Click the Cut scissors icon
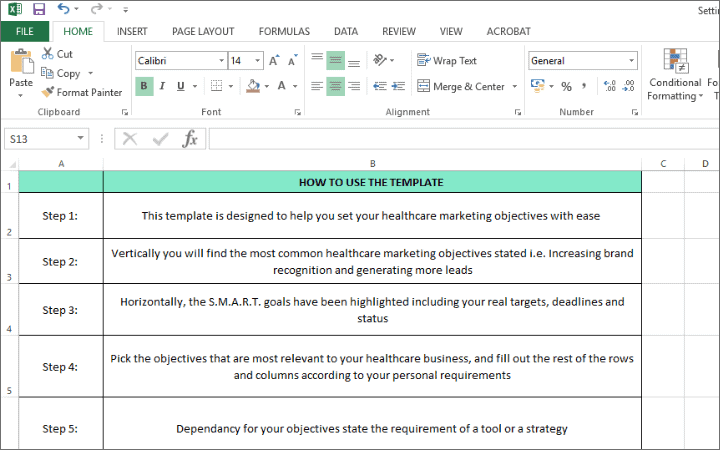The width and height of the screenshot is (720, 450). point(47,54)
